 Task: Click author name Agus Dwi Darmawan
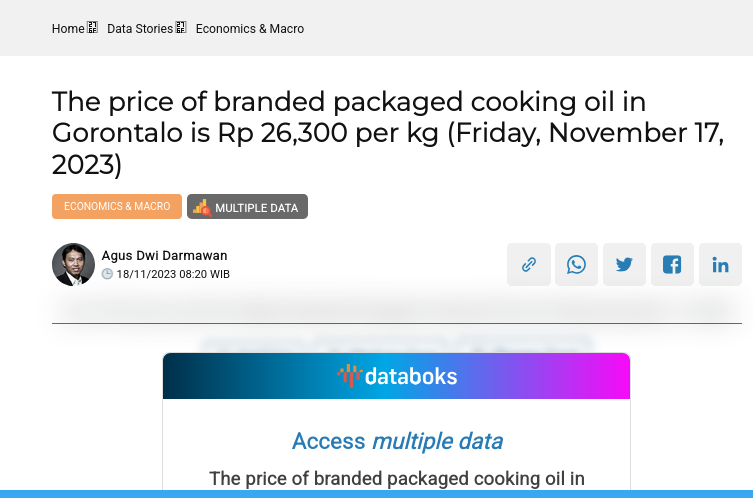[164, 256]
